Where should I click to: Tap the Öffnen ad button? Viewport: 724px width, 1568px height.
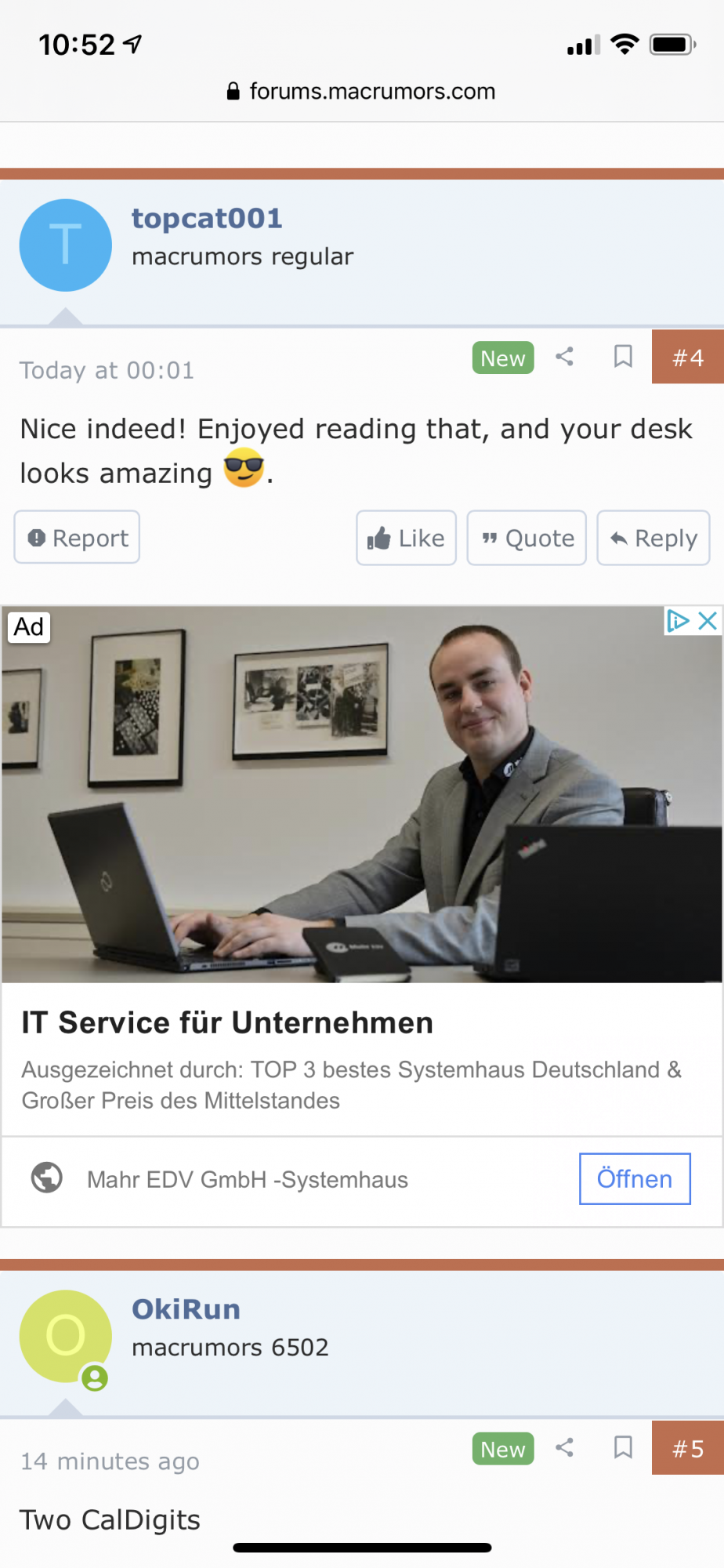coord(635,1178)
